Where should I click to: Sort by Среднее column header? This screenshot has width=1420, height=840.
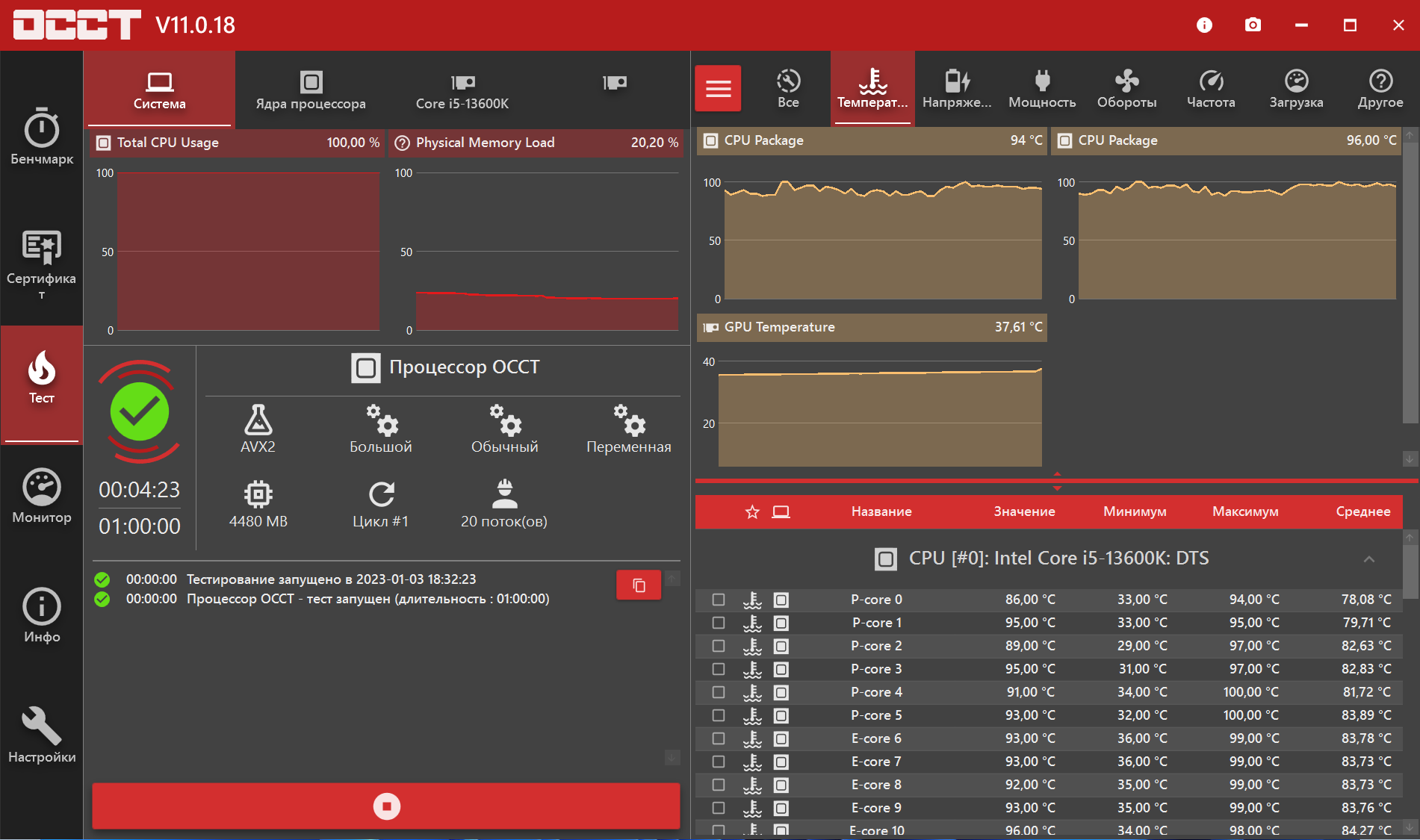tap(1363, 511)
